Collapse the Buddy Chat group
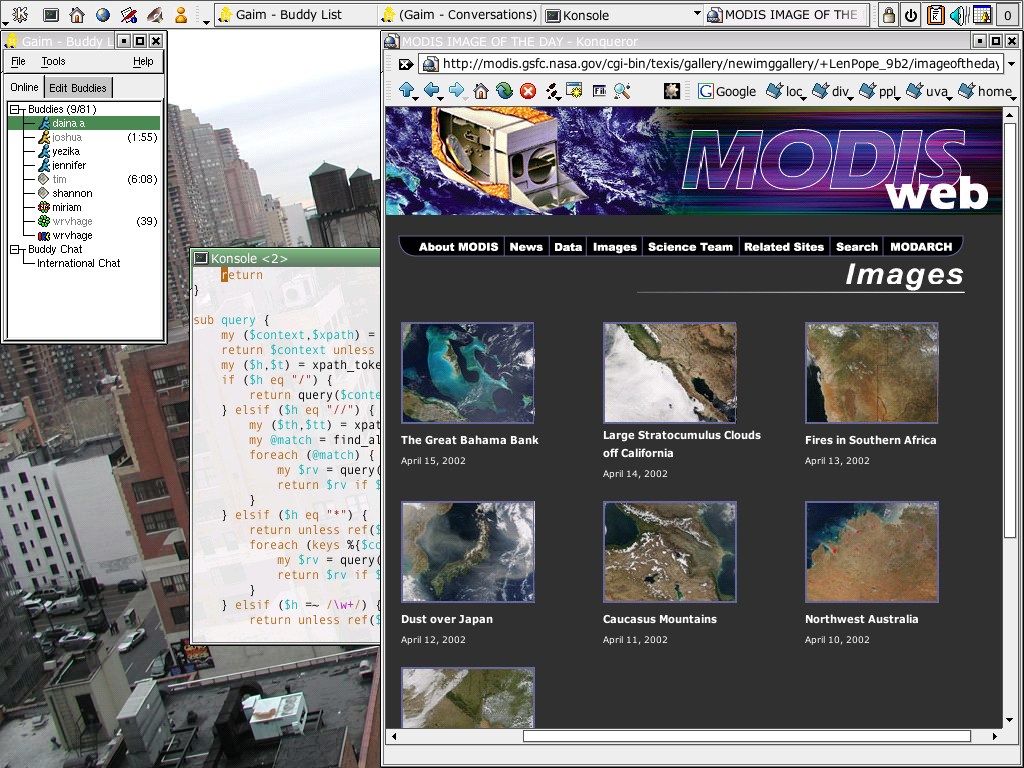Screen dimensions: 1024x768 (x=16, y=249)
